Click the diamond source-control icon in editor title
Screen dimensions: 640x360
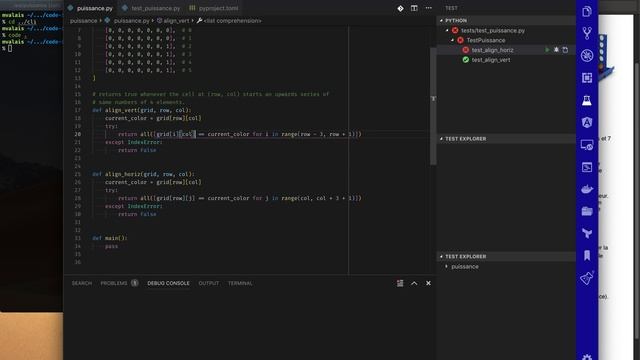tap(400, 8)
